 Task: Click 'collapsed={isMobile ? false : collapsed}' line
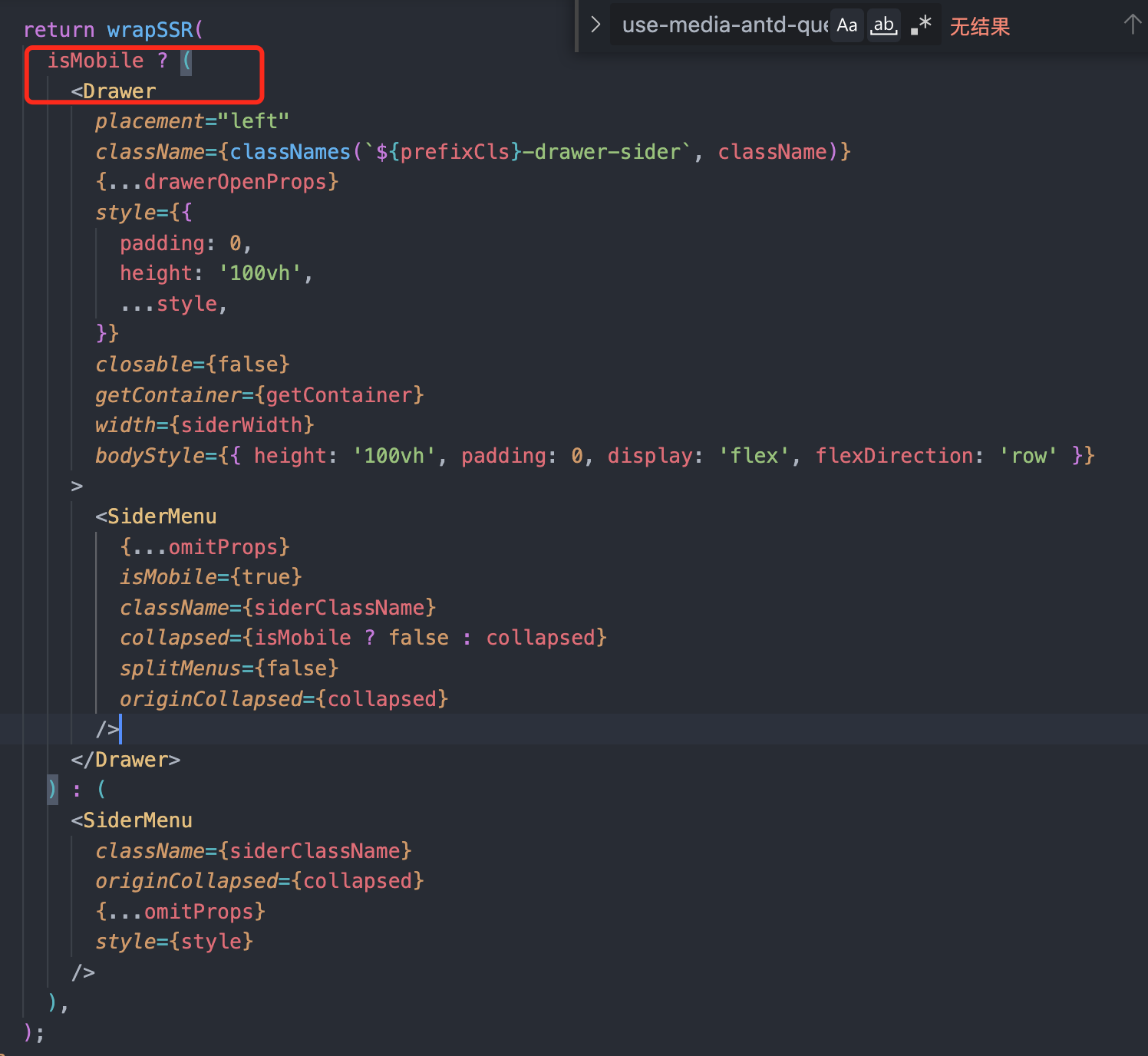tap(363, 638)
